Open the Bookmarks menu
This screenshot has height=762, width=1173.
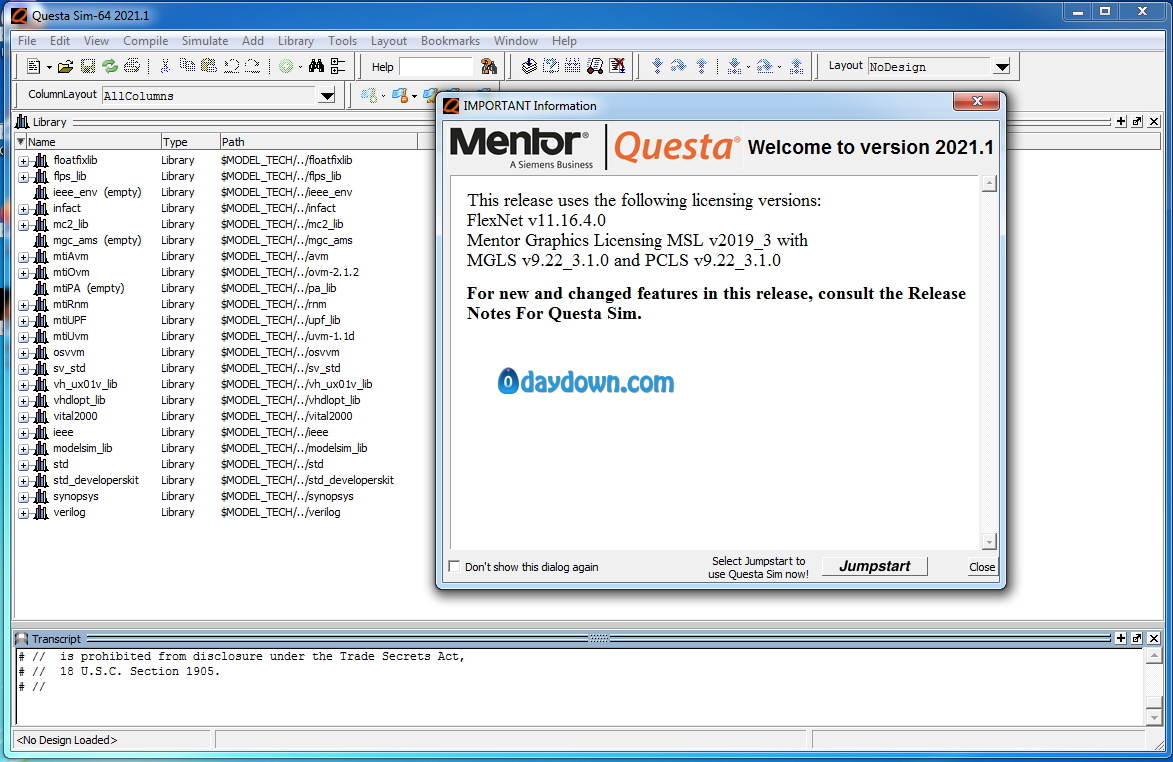[450, 40]
